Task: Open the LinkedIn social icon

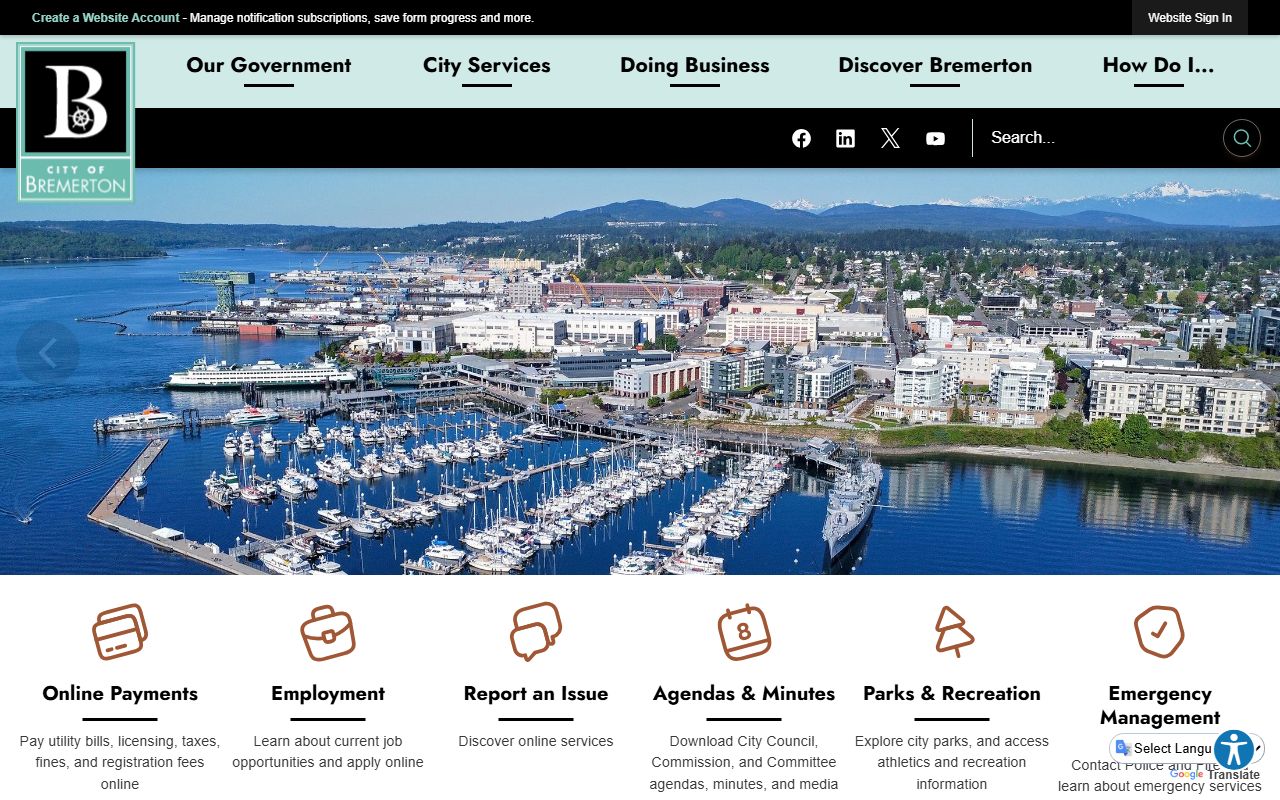Action: pyautogui.click(x=845, y=138)
